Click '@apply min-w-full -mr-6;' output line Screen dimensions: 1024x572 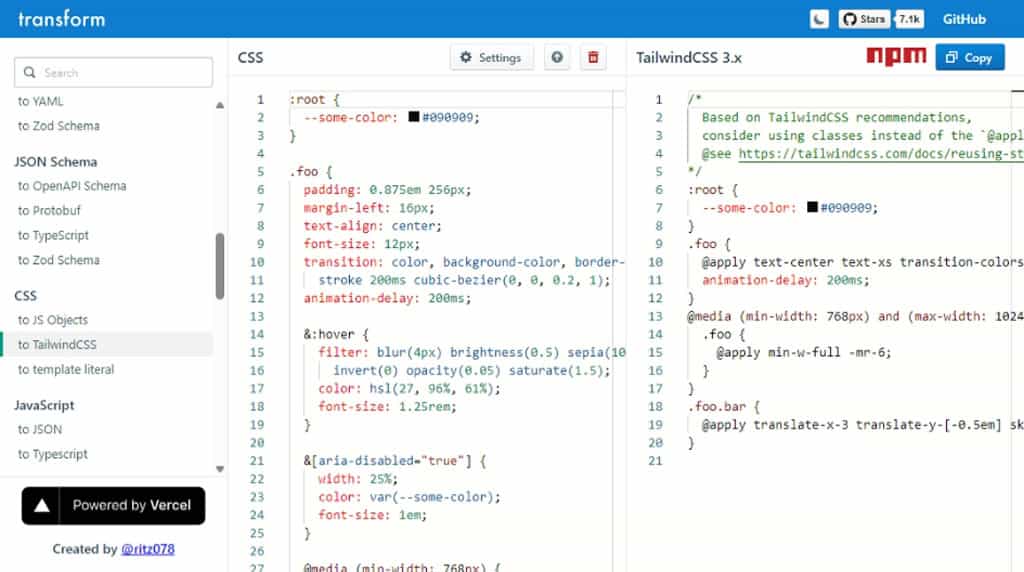click(x=804, y=353)
